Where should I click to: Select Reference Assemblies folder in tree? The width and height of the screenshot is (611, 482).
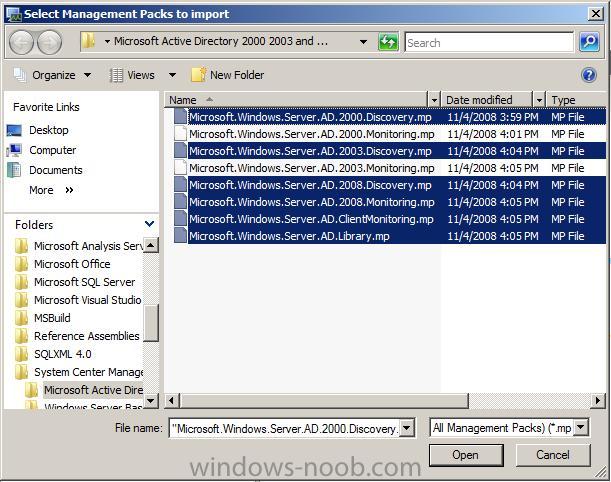(x=87, y=336)
